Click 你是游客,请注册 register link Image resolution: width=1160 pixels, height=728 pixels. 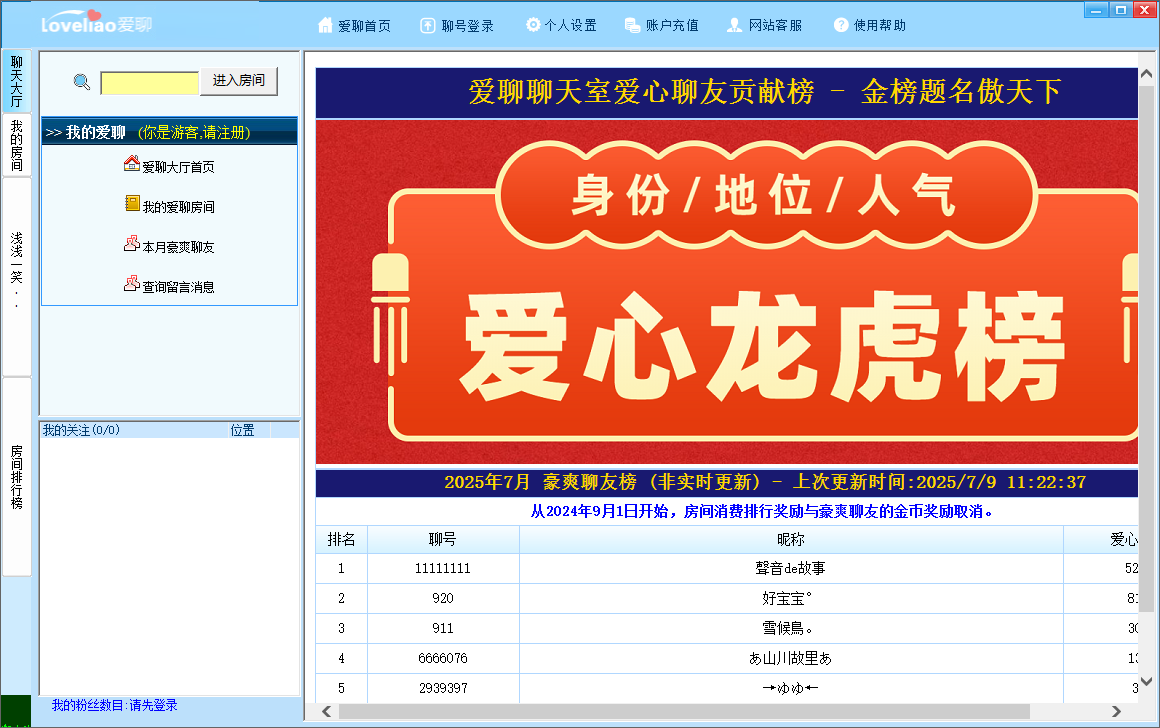[x=195, y=132]
